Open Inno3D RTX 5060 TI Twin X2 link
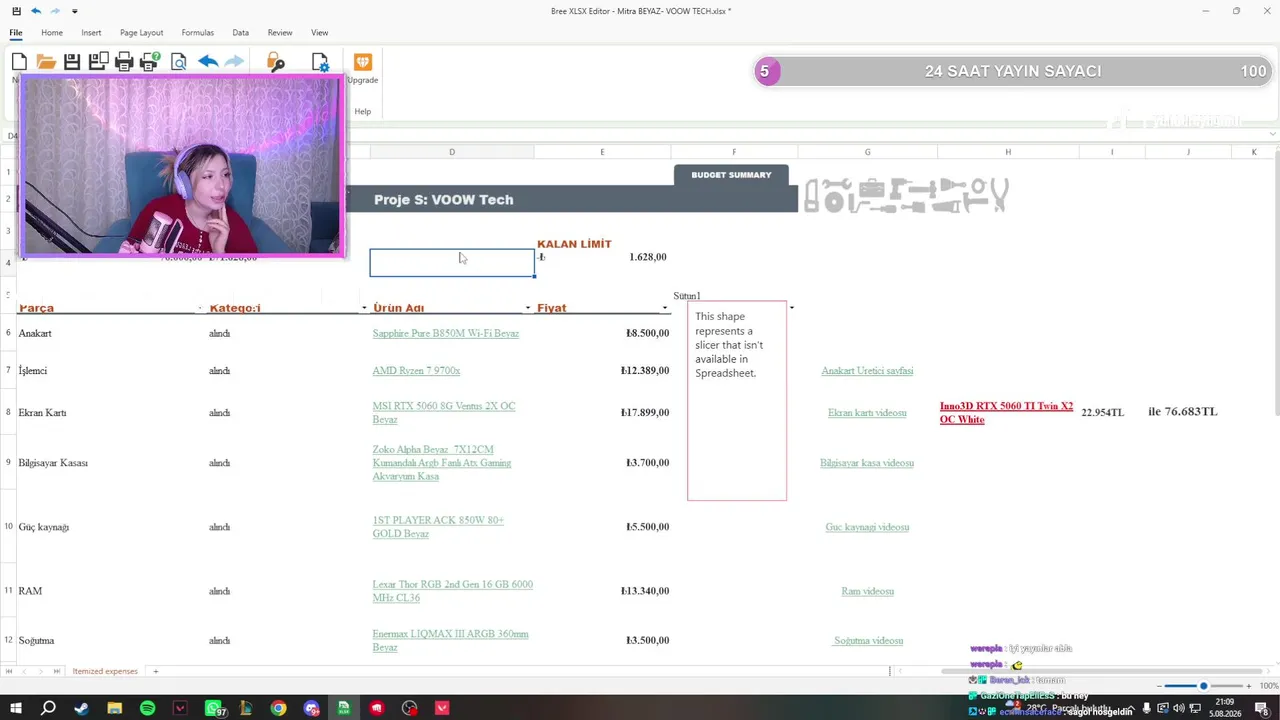This screenshot has width=1280, height=720. [x=1006, y=412]
